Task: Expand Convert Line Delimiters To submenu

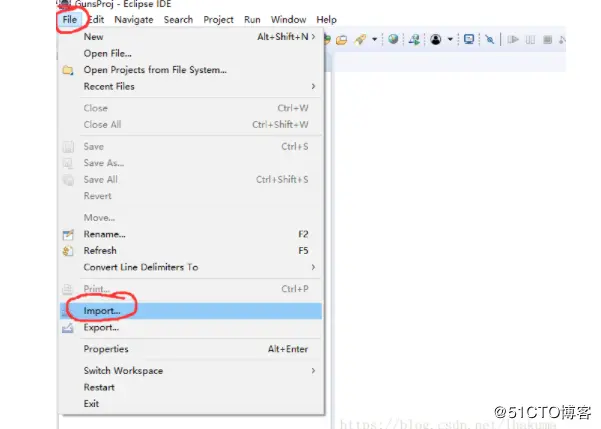Action: [x=191, y=267]
